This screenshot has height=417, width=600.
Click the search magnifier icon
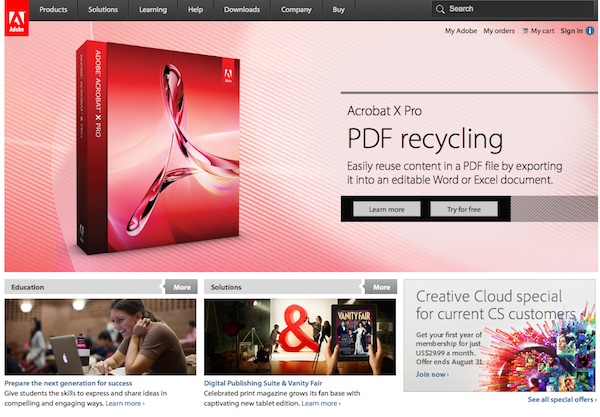click(x=440, y=9)
